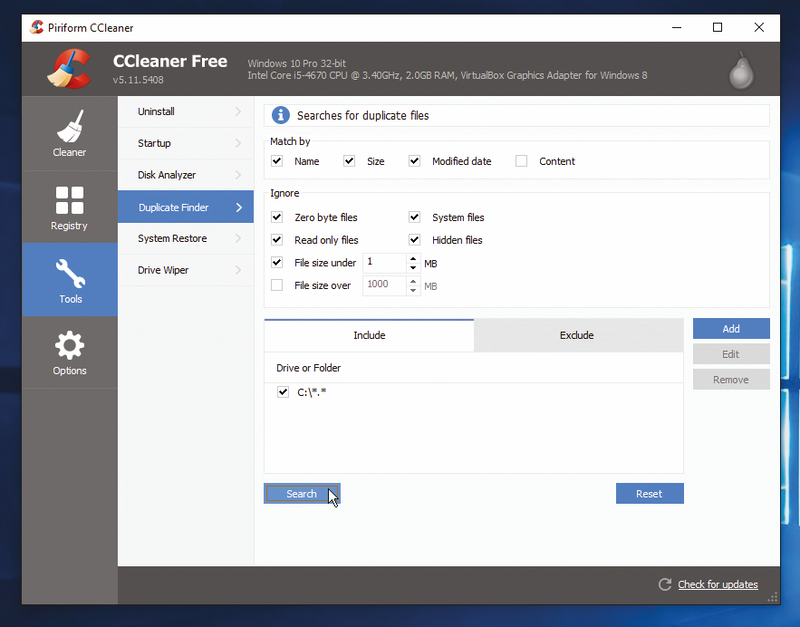Switch to the Include tab

click(x=369, y=335)
